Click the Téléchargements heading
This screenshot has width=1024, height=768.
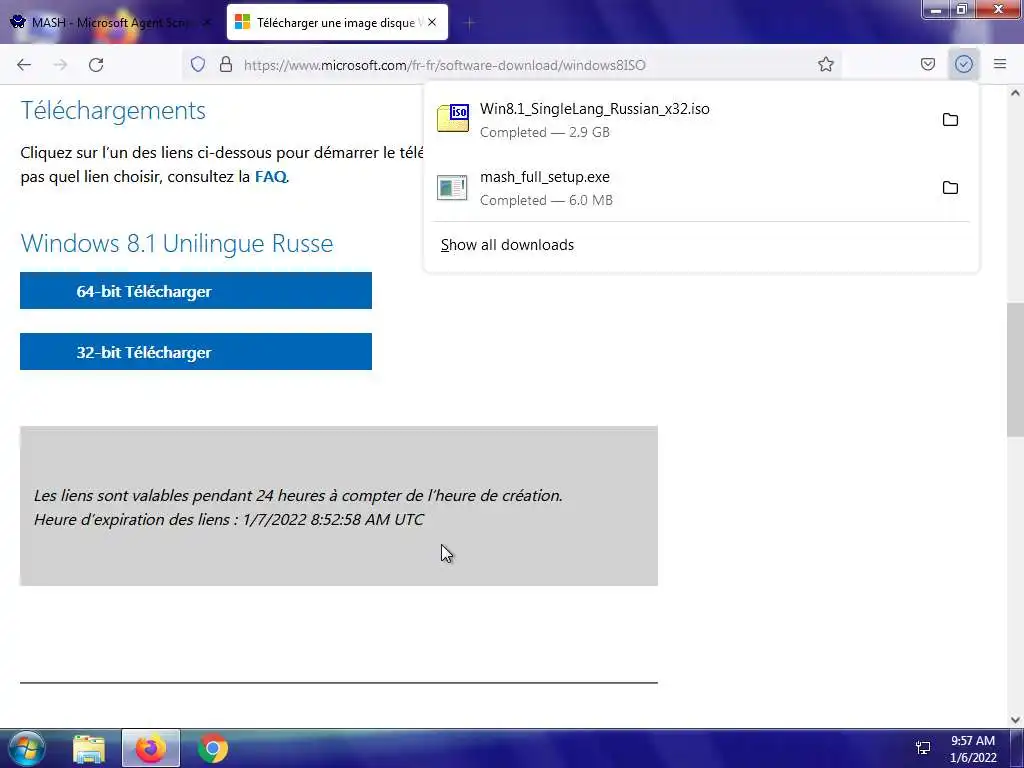pos(113,110)
